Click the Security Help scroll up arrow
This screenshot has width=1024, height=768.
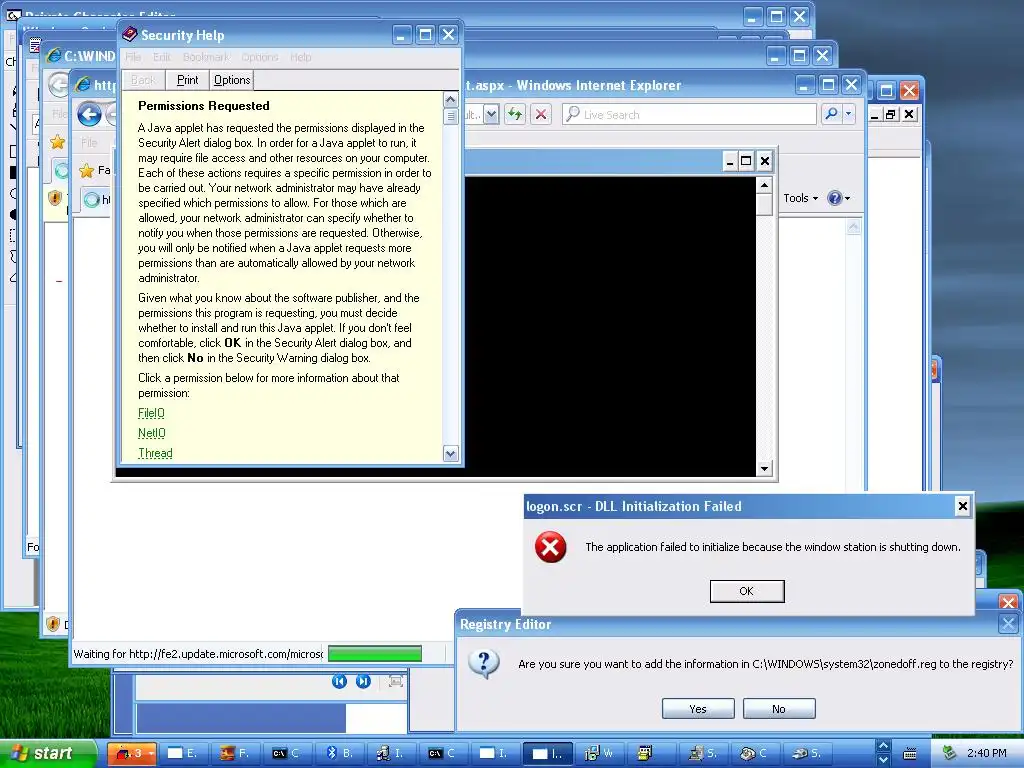click(x=451, y=100)
